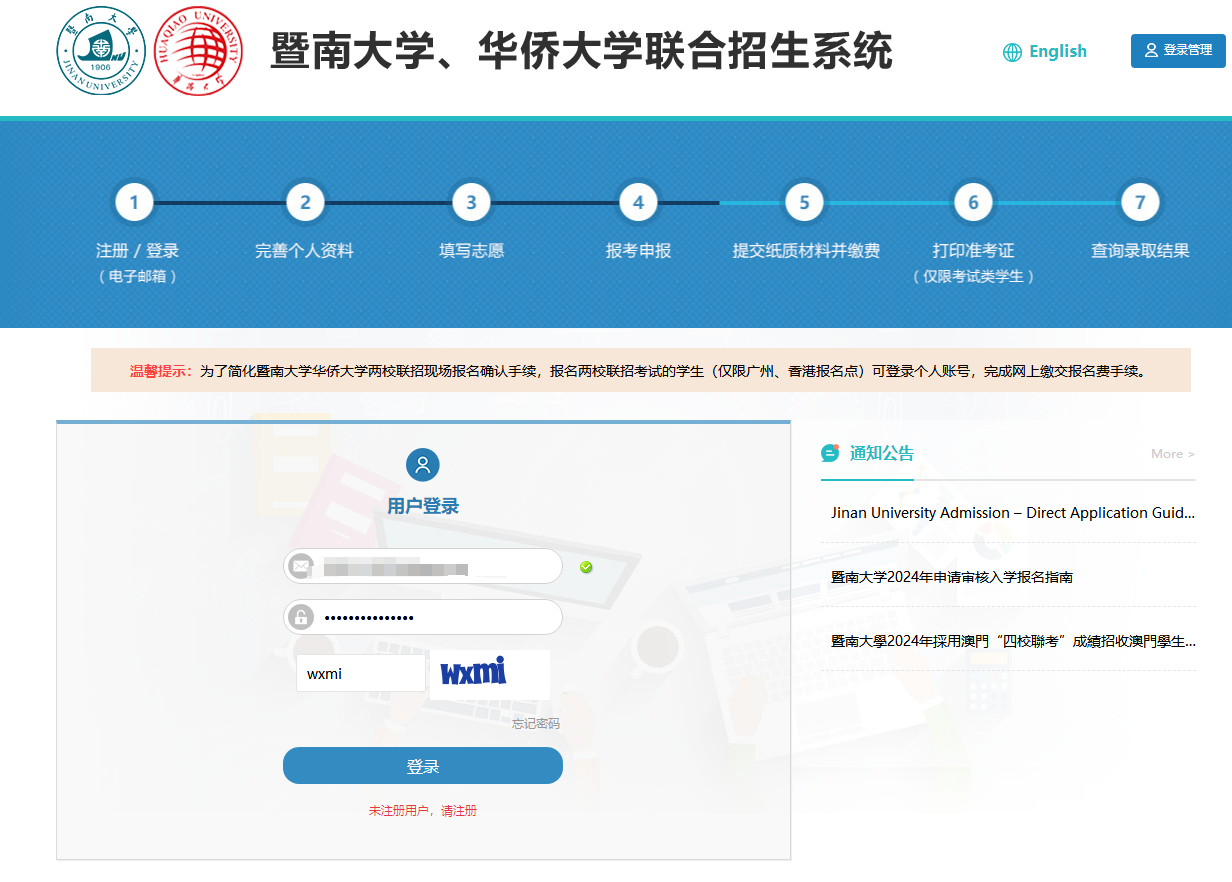
Task: Click the 通知公告 chat bubble icon
Action: [x=830, y=453]
